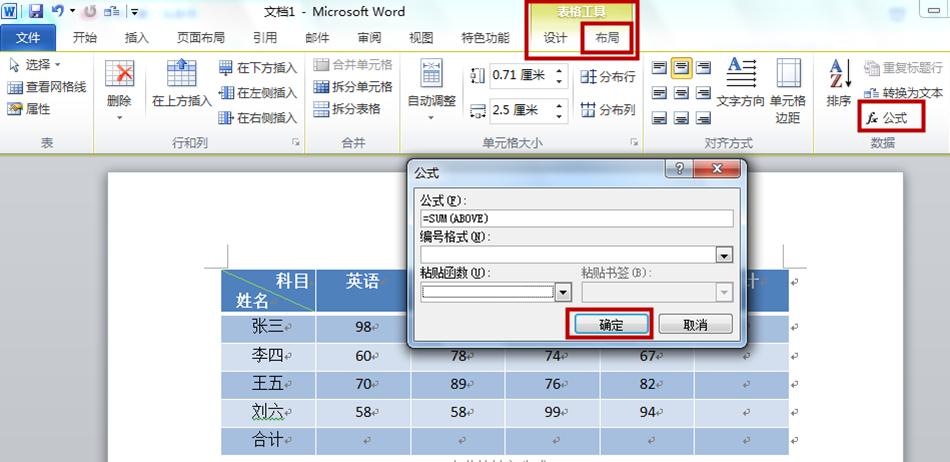Open the 布局 table tools tab
The image size is (950, 462).
607,38
